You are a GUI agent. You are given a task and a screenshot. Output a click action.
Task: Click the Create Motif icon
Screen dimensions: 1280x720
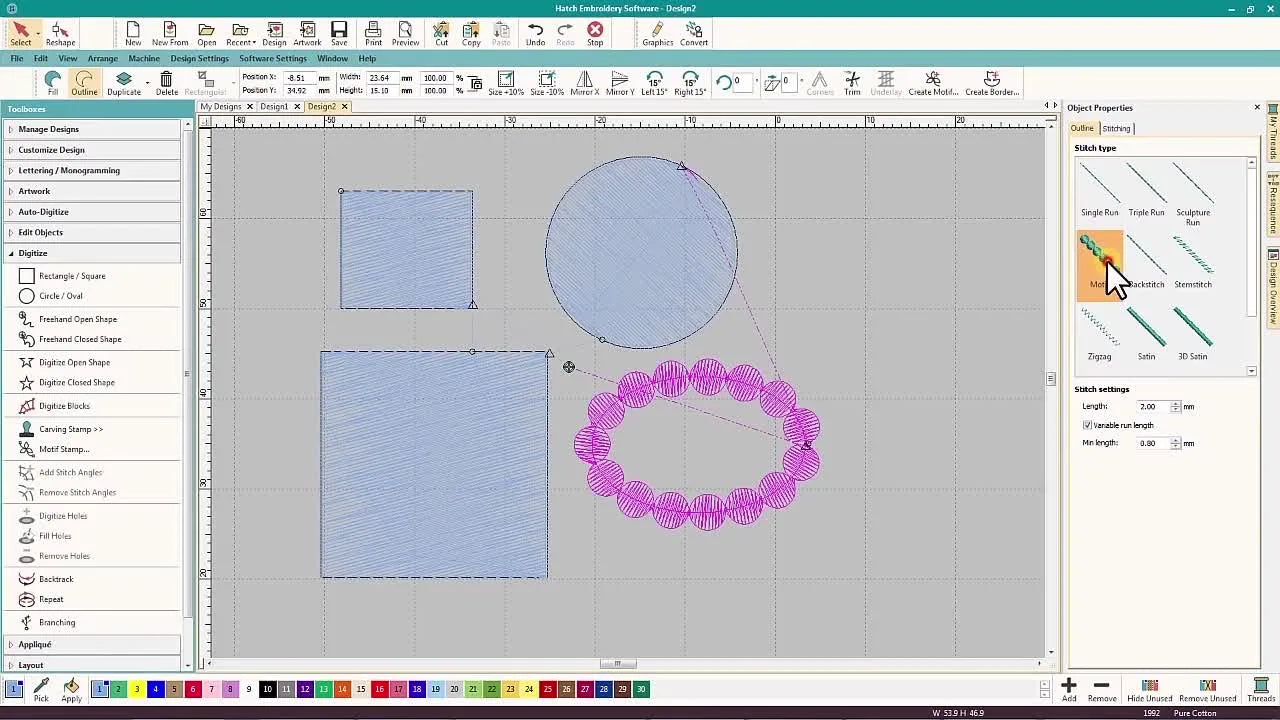point(933,83)
